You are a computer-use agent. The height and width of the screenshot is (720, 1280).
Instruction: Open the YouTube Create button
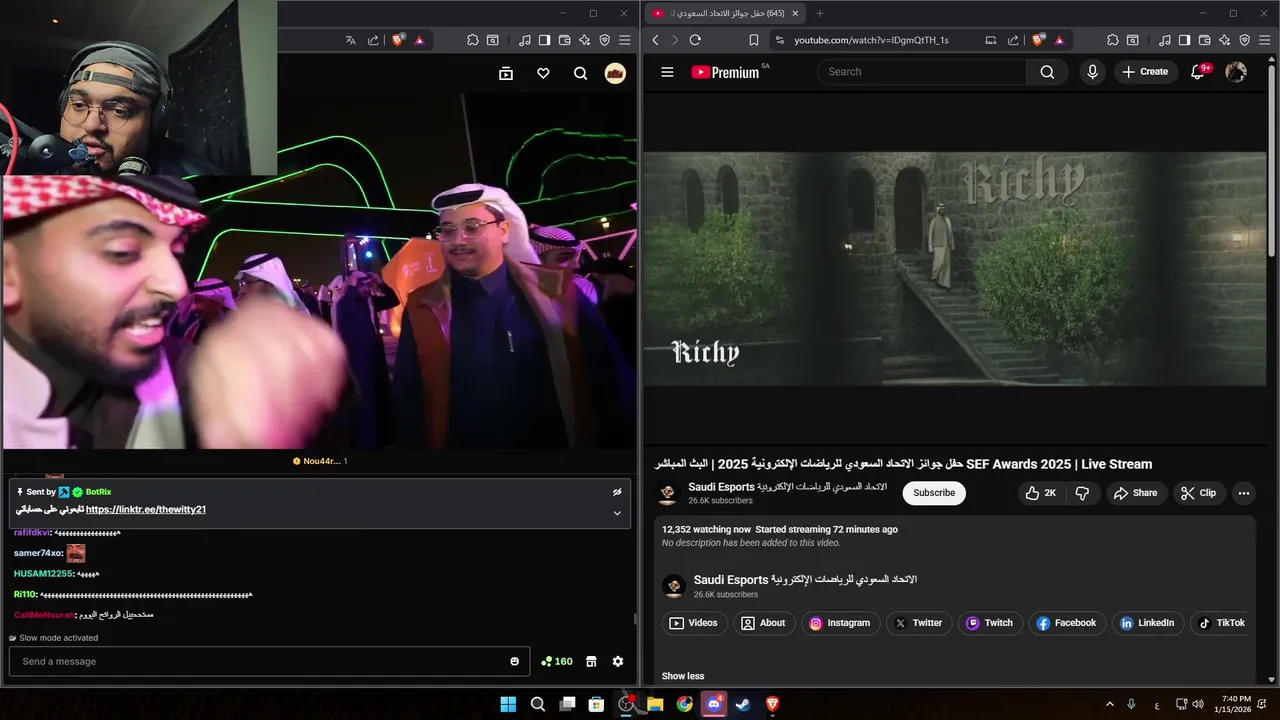(1145, 72)
